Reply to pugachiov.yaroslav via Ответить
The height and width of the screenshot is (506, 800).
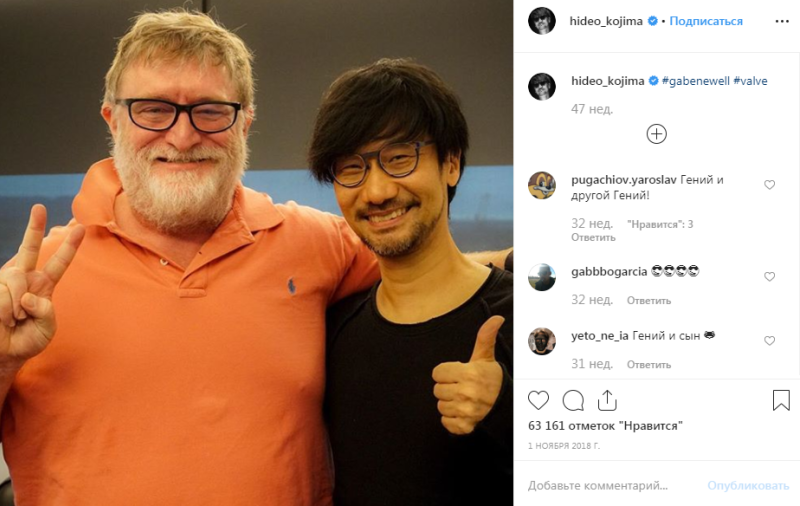[593, 237]
